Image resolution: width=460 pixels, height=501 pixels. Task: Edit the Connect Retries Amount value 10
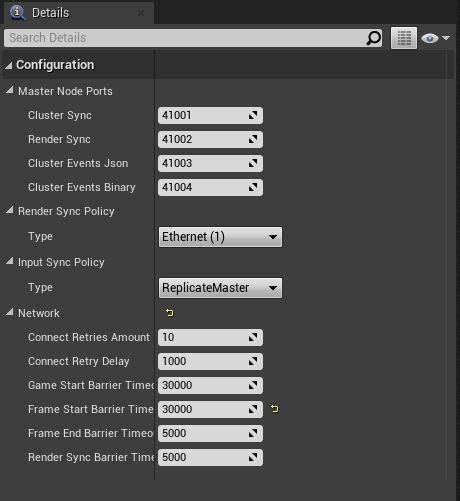point(210,337)
